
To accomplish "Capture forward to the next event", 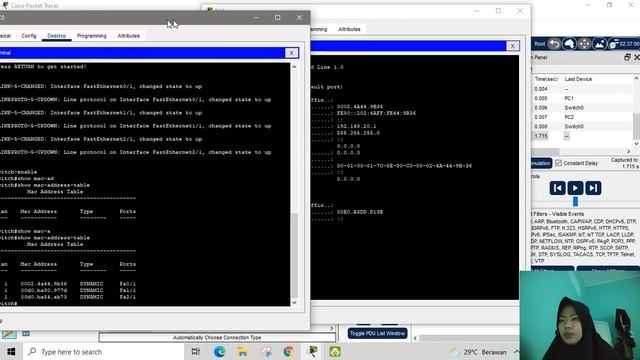I will 593,188.
